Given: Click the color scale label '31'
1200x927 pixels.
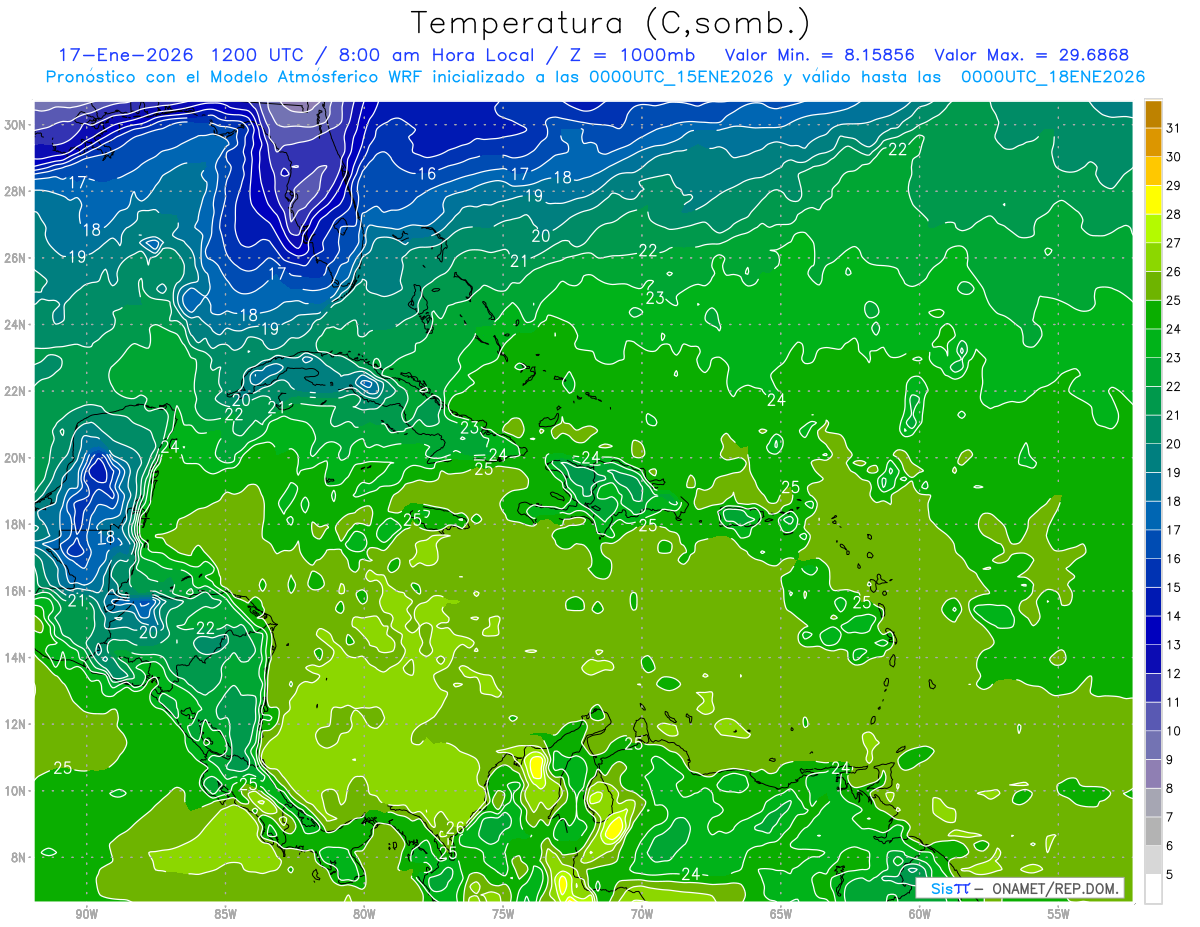Looking at the screenshot, I should [1174, 127].
